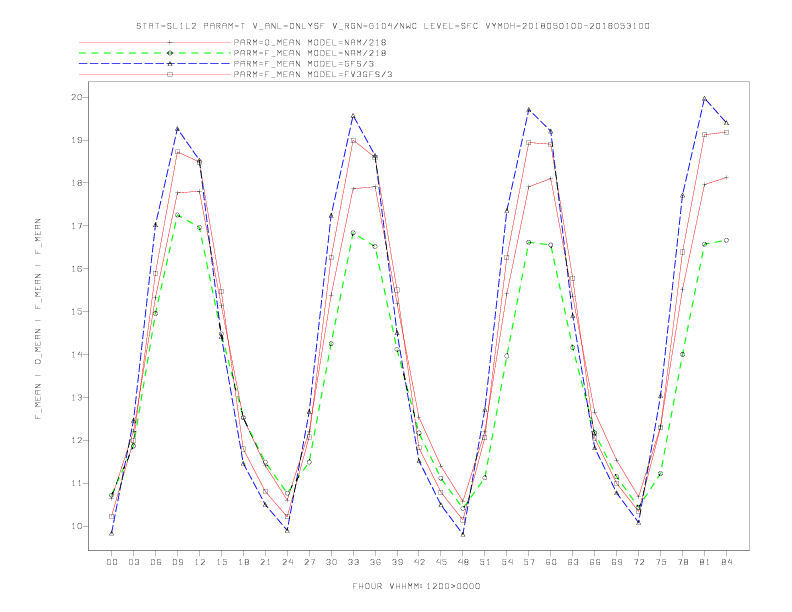Image resolution: width=792 pixels, height=612 pixels.
Task: Click the square marker in FV3GFS/3 legend line
Action: click(170, 74)
